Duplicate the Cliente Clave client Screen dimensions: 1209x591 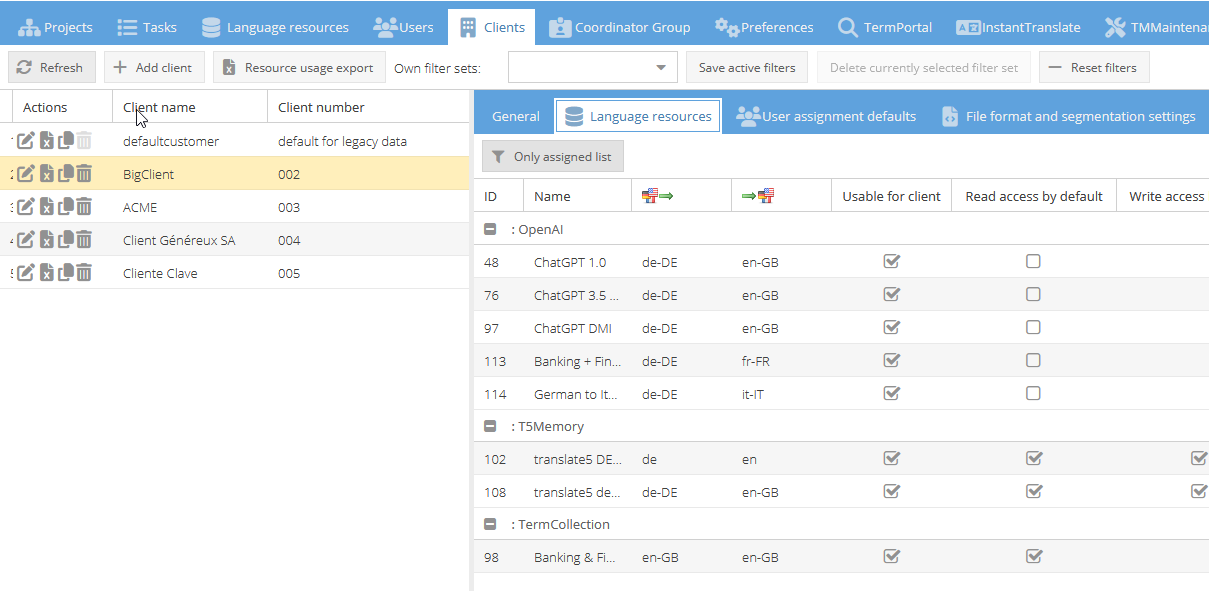[66, 273]
